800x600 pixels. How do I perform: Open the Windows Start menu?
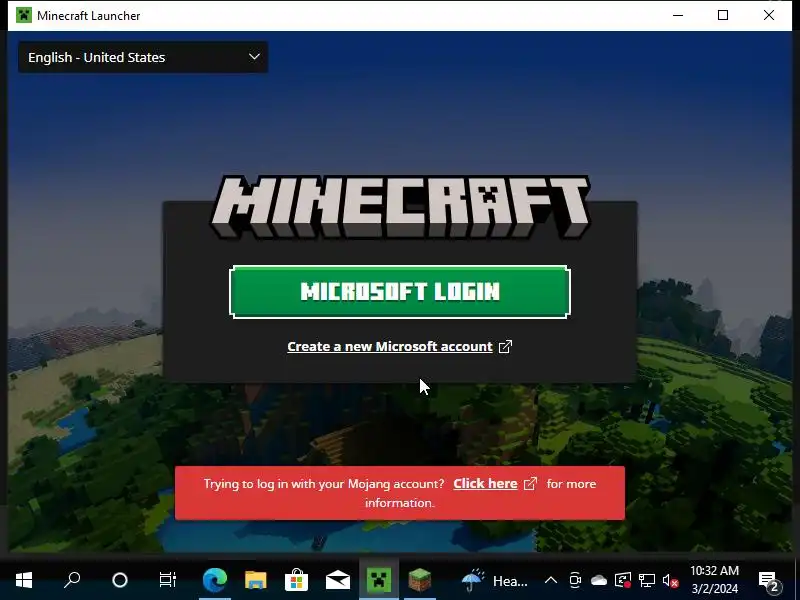24,580
